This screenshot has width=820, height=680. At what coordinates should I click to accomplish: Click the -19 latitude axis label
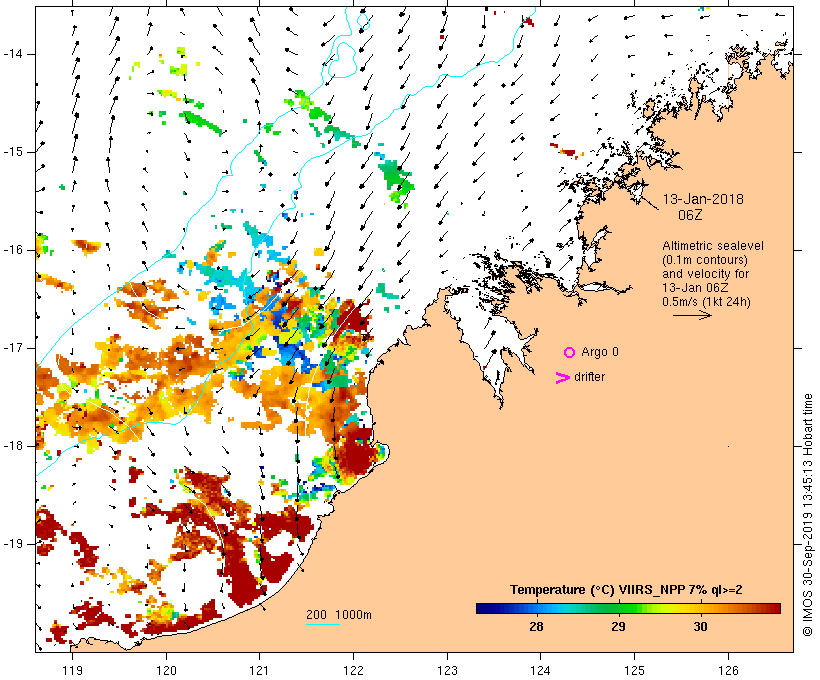[13, 544]
